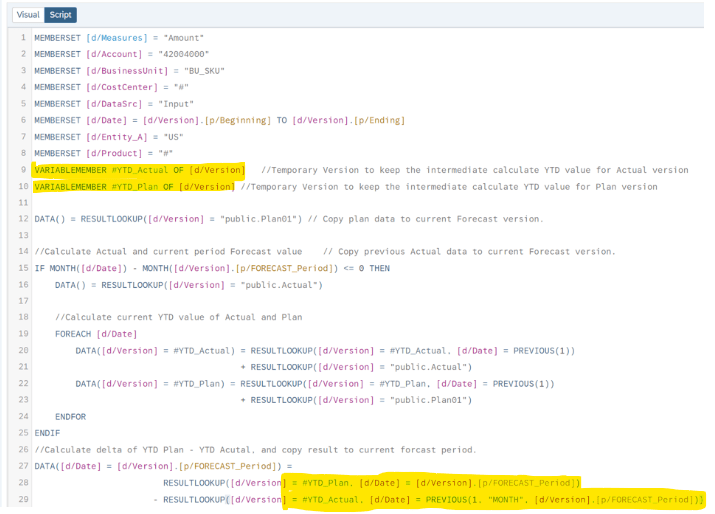Image resolution: width=715 pixels, height=514 pixels.
Task: Click line number 15 in the gutter
Action: pos(22,268)
